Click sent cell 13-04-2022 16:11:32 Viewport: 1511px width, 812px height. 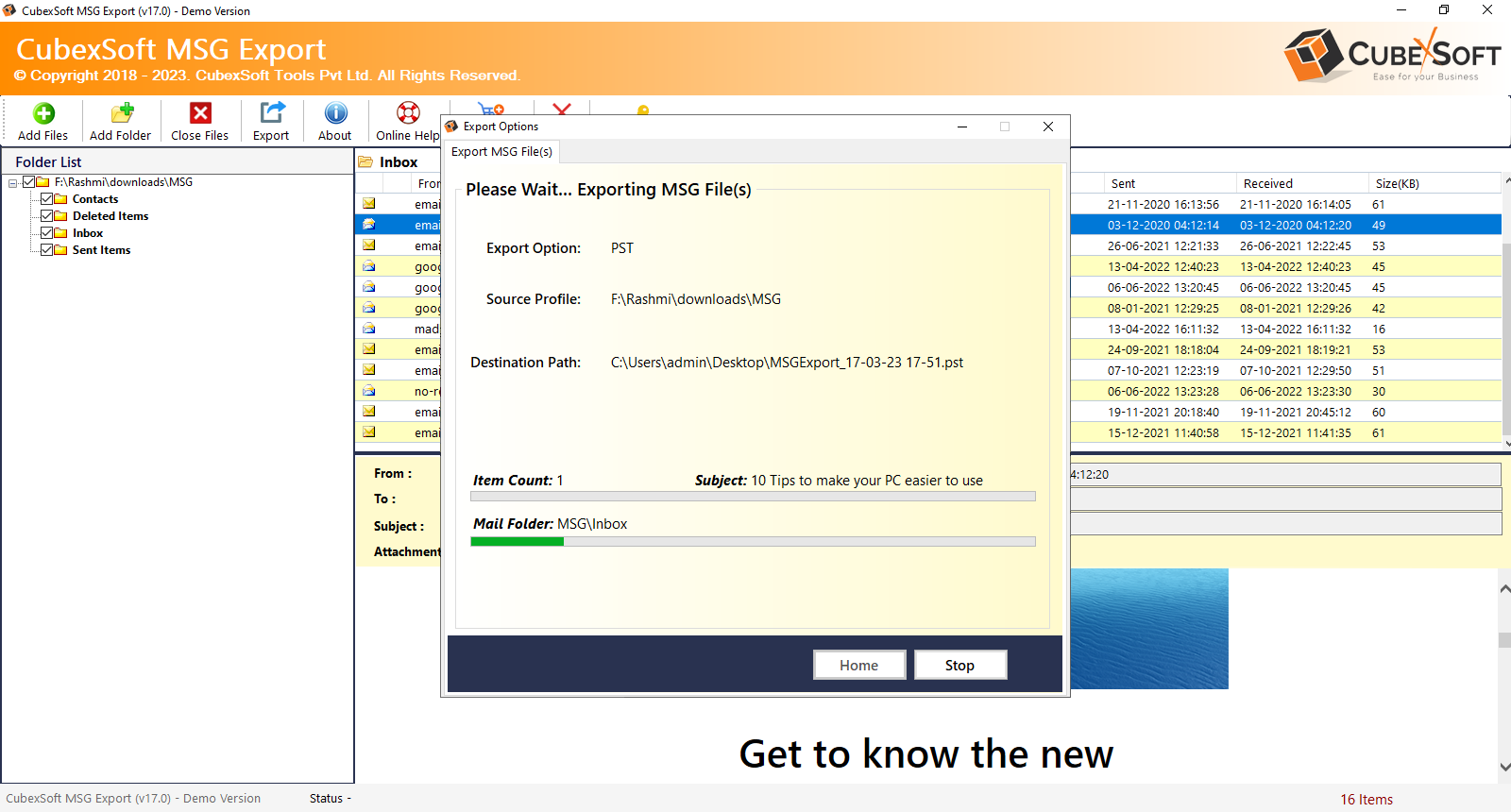pos(1163,329)
